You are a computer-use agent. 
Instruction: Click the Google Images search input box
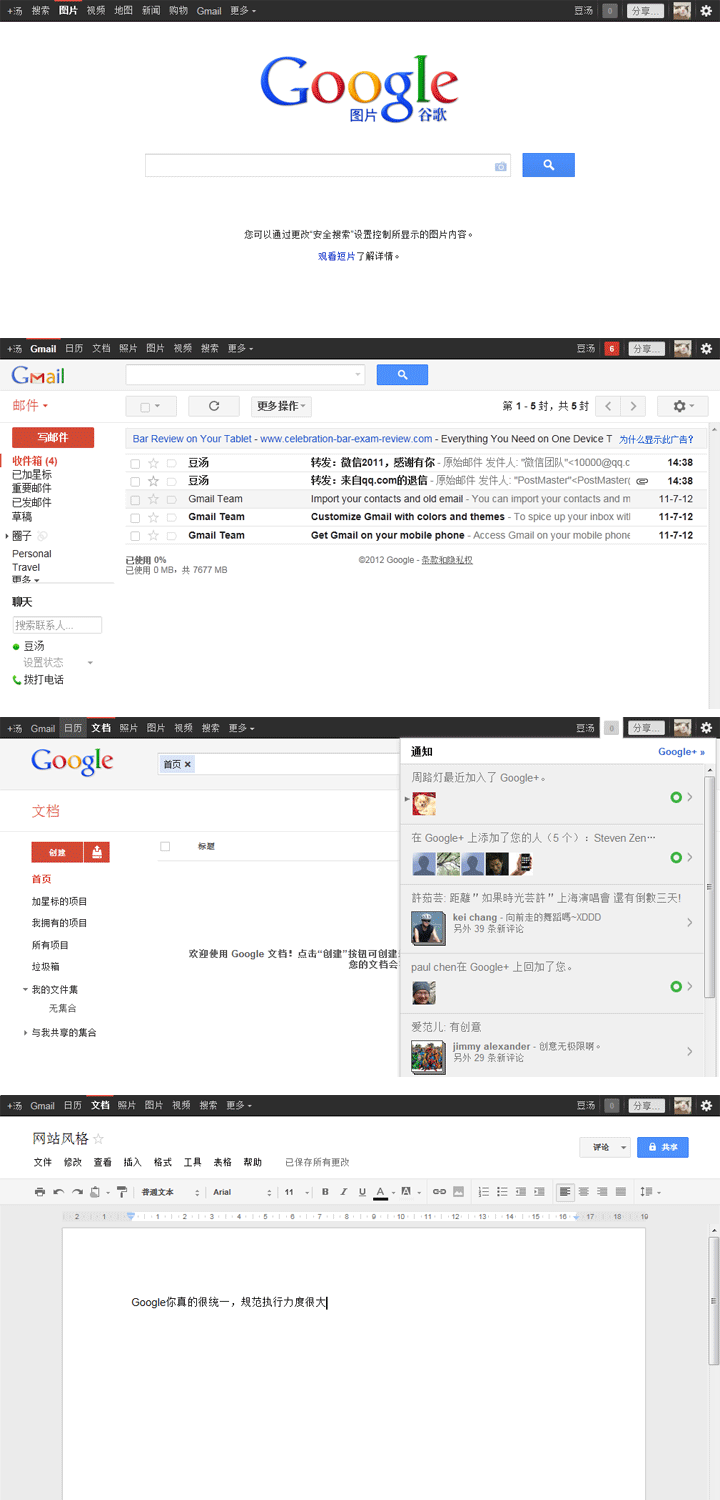tap(318, 166)
